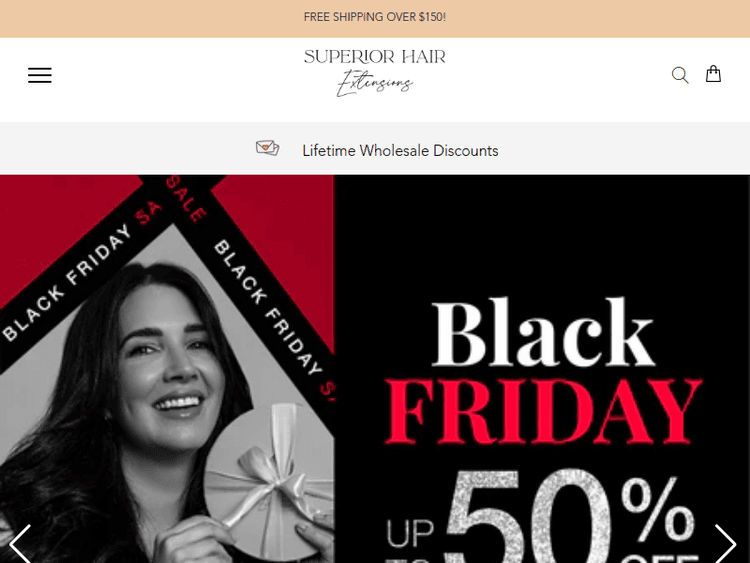This screenshot has width=750, height=563.
Task: Open the shopping bag cart
Action: [x=713, y=74]
